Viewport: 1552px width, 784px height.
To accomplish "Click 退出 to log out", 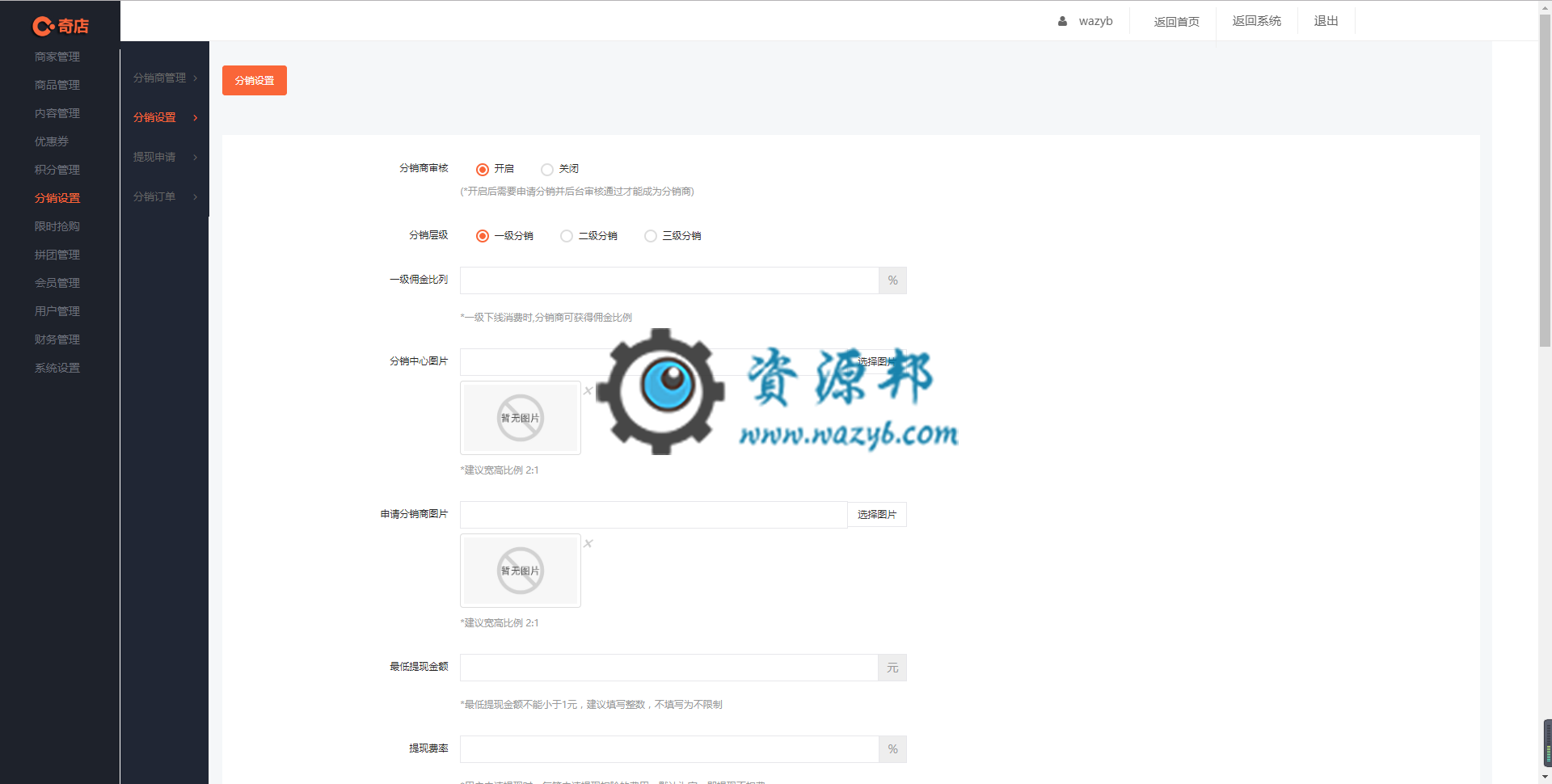I will click(1326, 21).
